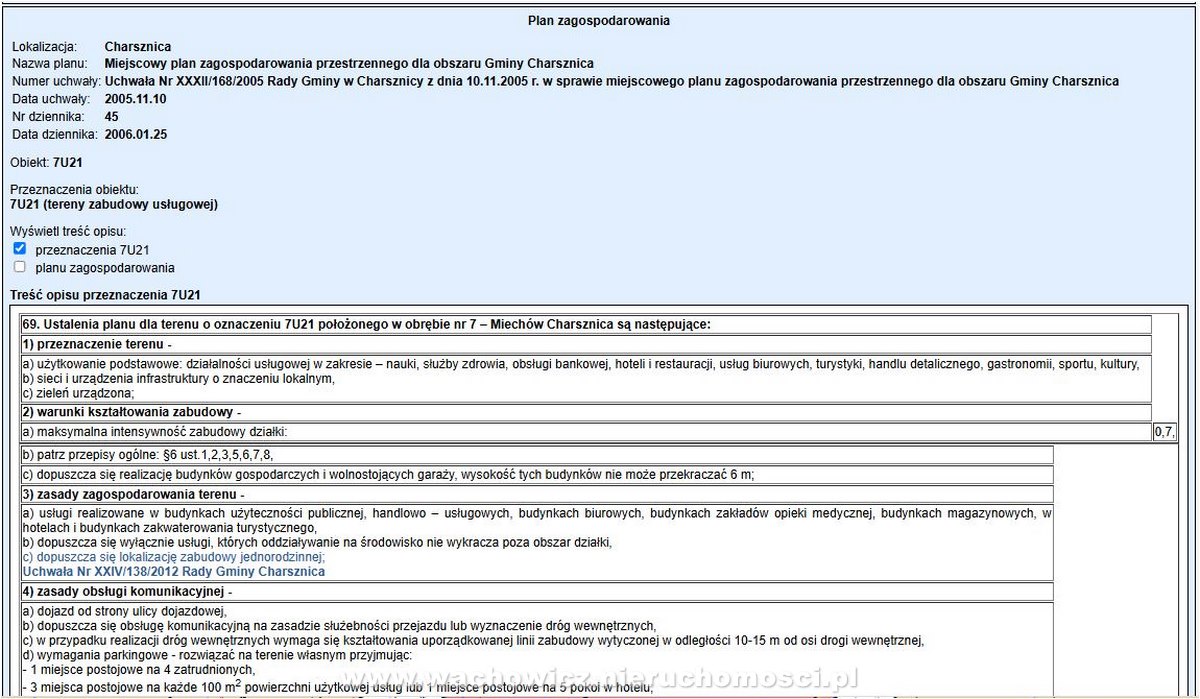Screen dimensions: 1200x699
Task: Click the line 'c) dopuszcza się lokalizację zabudowy jednorodzinnej'
Action: click(x=174, y=557)
